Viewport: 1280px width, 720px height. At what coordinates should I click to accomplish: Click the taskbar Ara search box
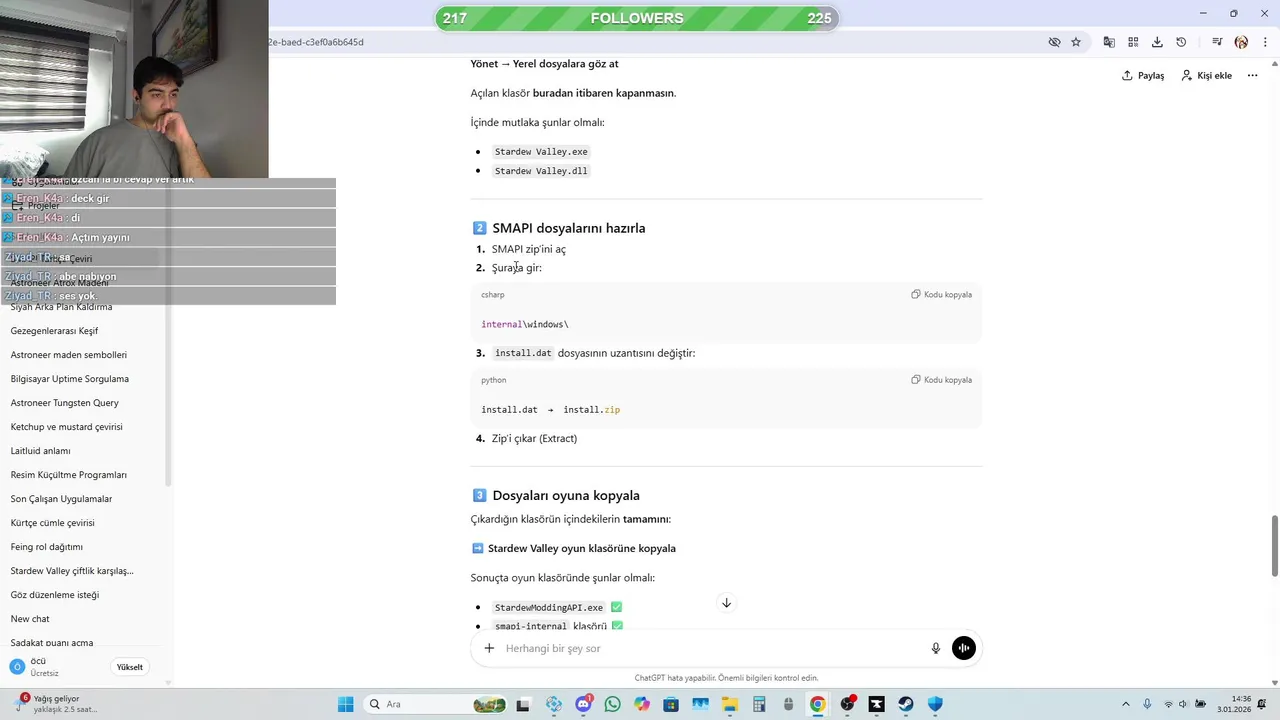(x=435, y=704)
